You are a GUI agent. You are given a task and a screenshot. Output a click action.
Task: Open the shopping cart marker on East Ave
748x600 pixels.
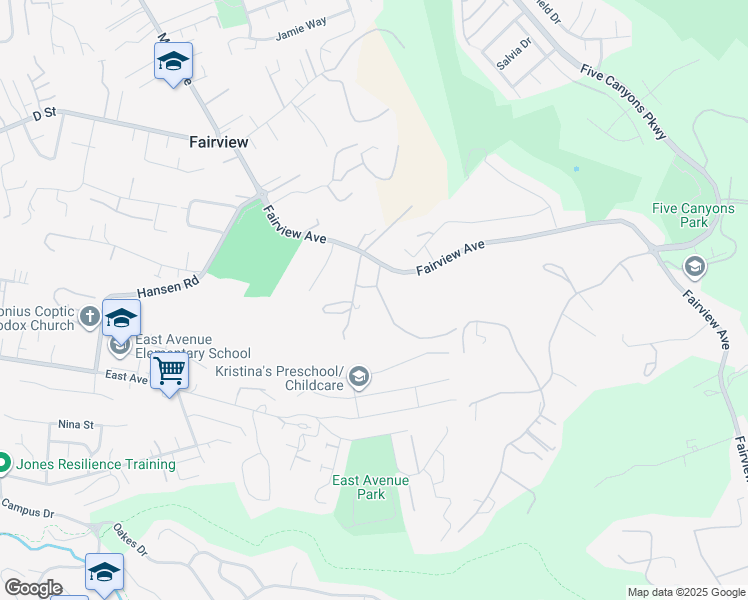tap(169, 372)
